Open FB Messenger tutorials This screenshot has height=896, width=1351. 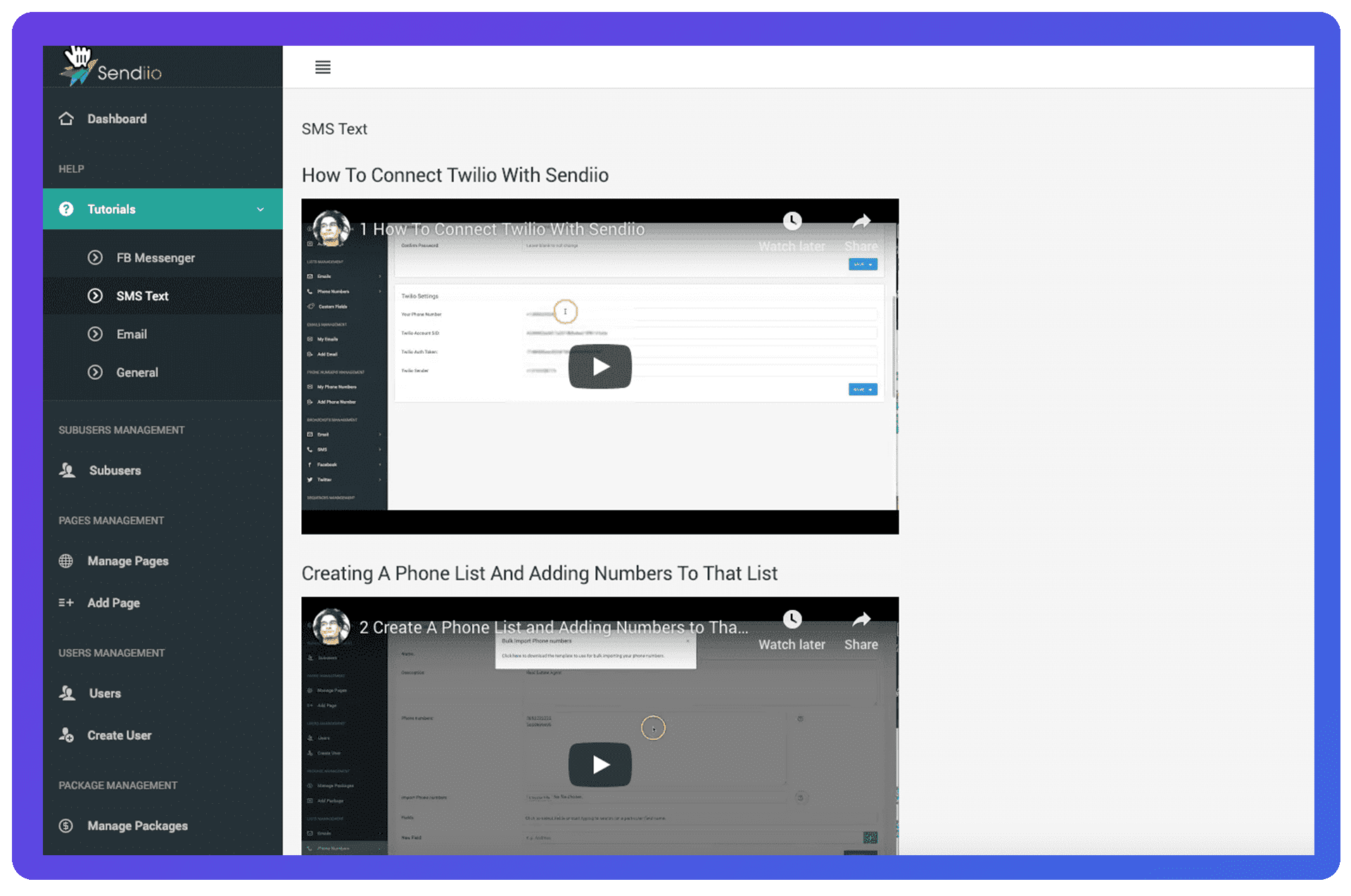point(155,258)
